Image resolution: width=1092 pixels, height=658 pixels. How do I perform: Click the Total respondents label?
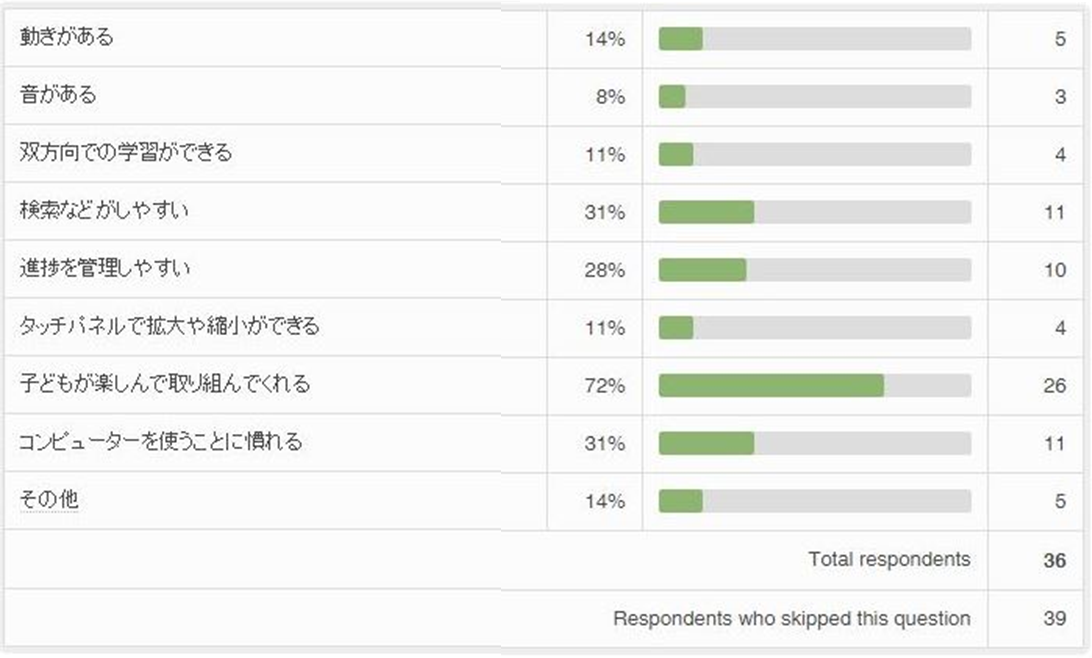coord(889,560)
